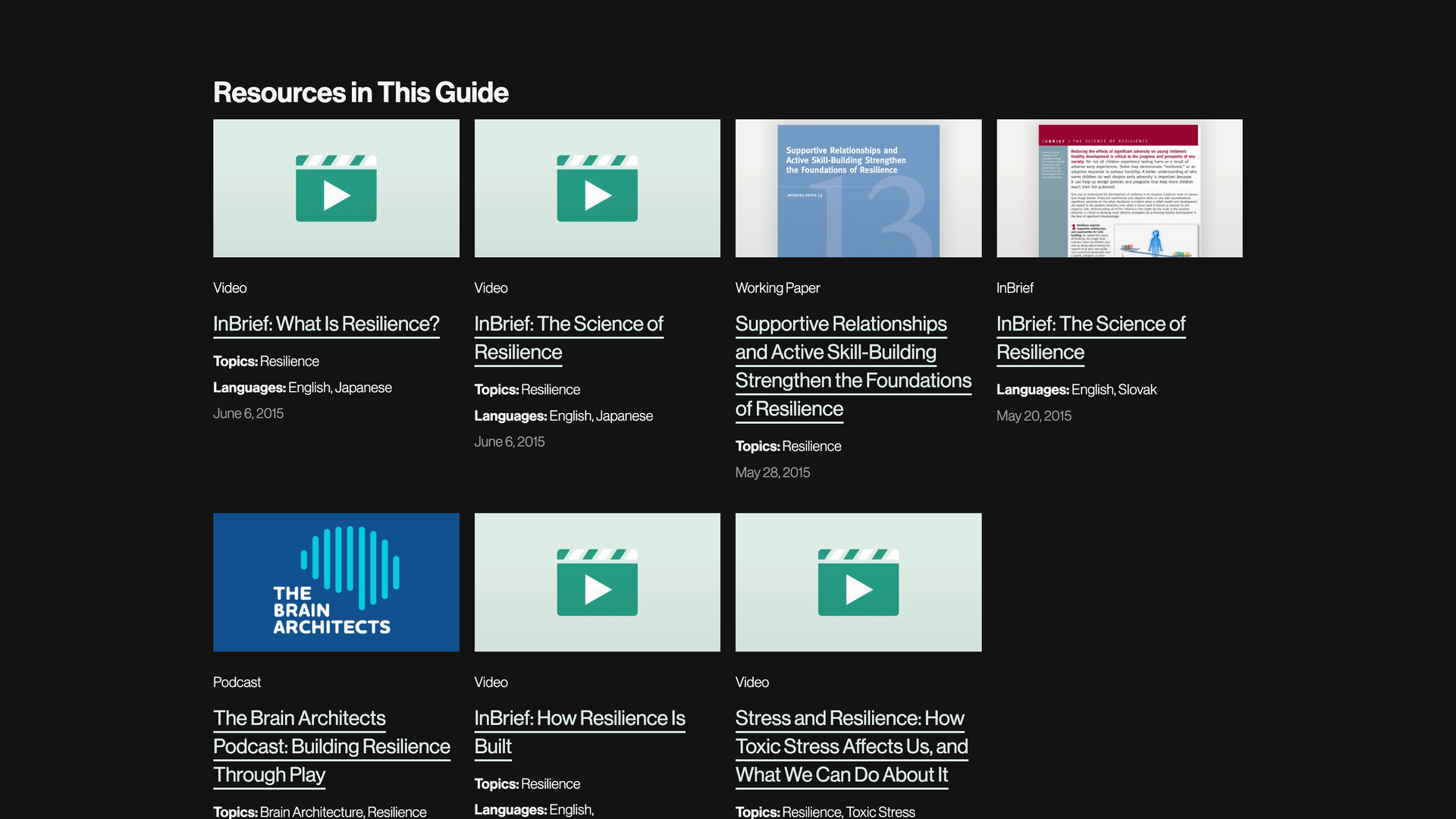Click The Brain Architects podcast logo
The image size is (1456, 819).
click(336, 582)
